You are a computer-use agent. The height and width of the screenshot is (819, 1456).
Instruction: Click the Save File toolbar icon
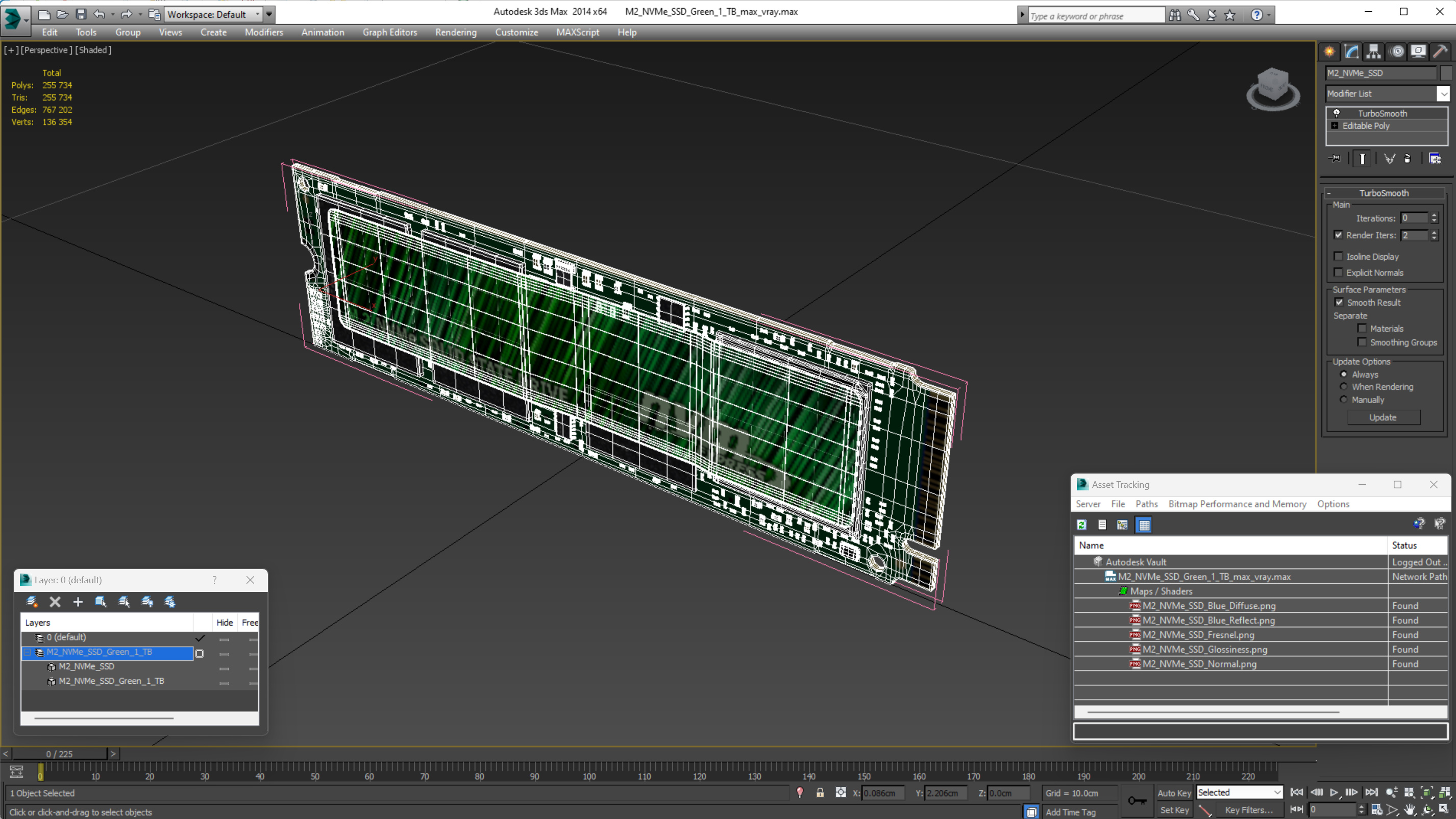point(81,14)
